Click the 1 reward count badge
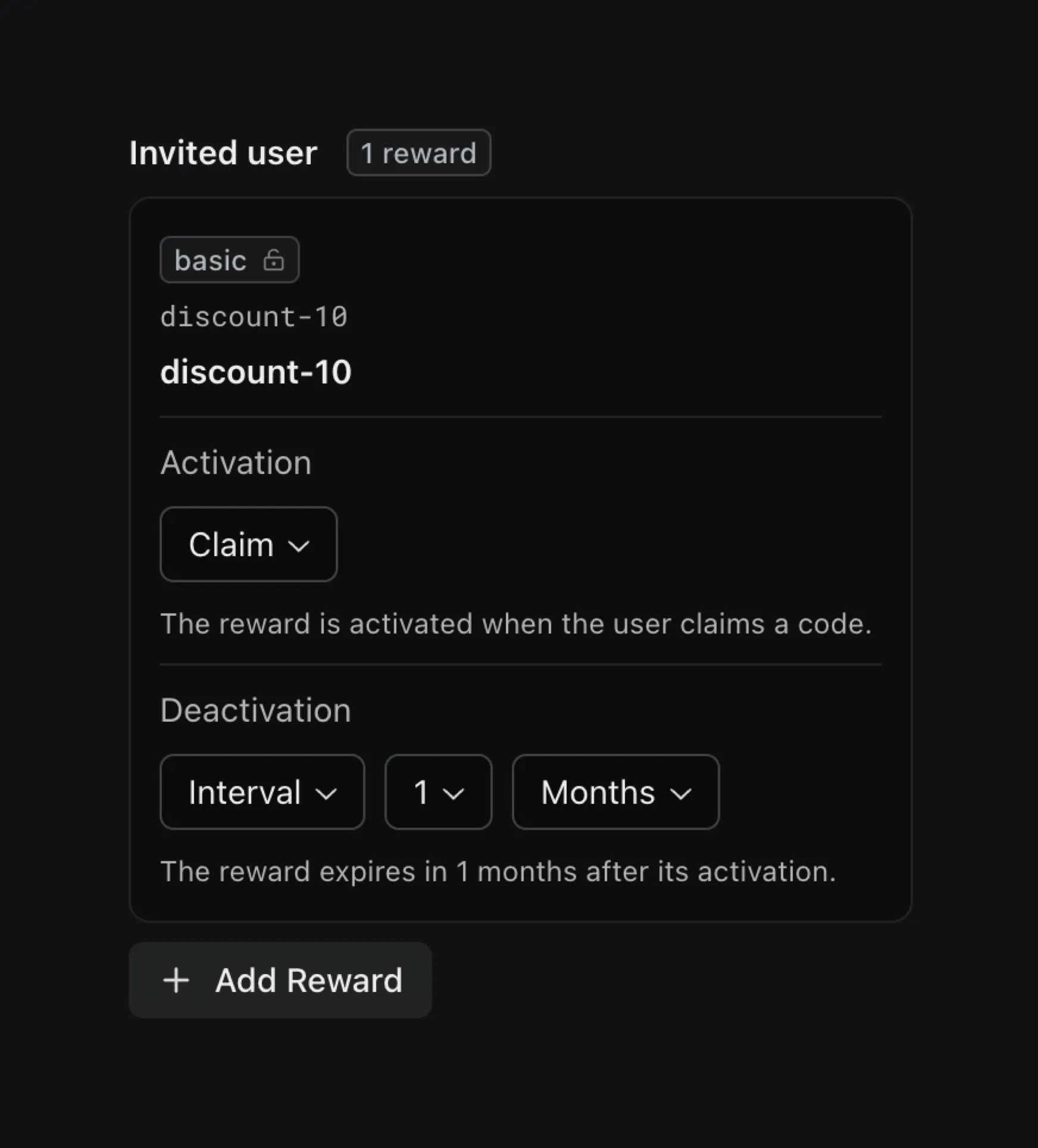Viewport: 1038px width, 1148px height. (418, 152)
